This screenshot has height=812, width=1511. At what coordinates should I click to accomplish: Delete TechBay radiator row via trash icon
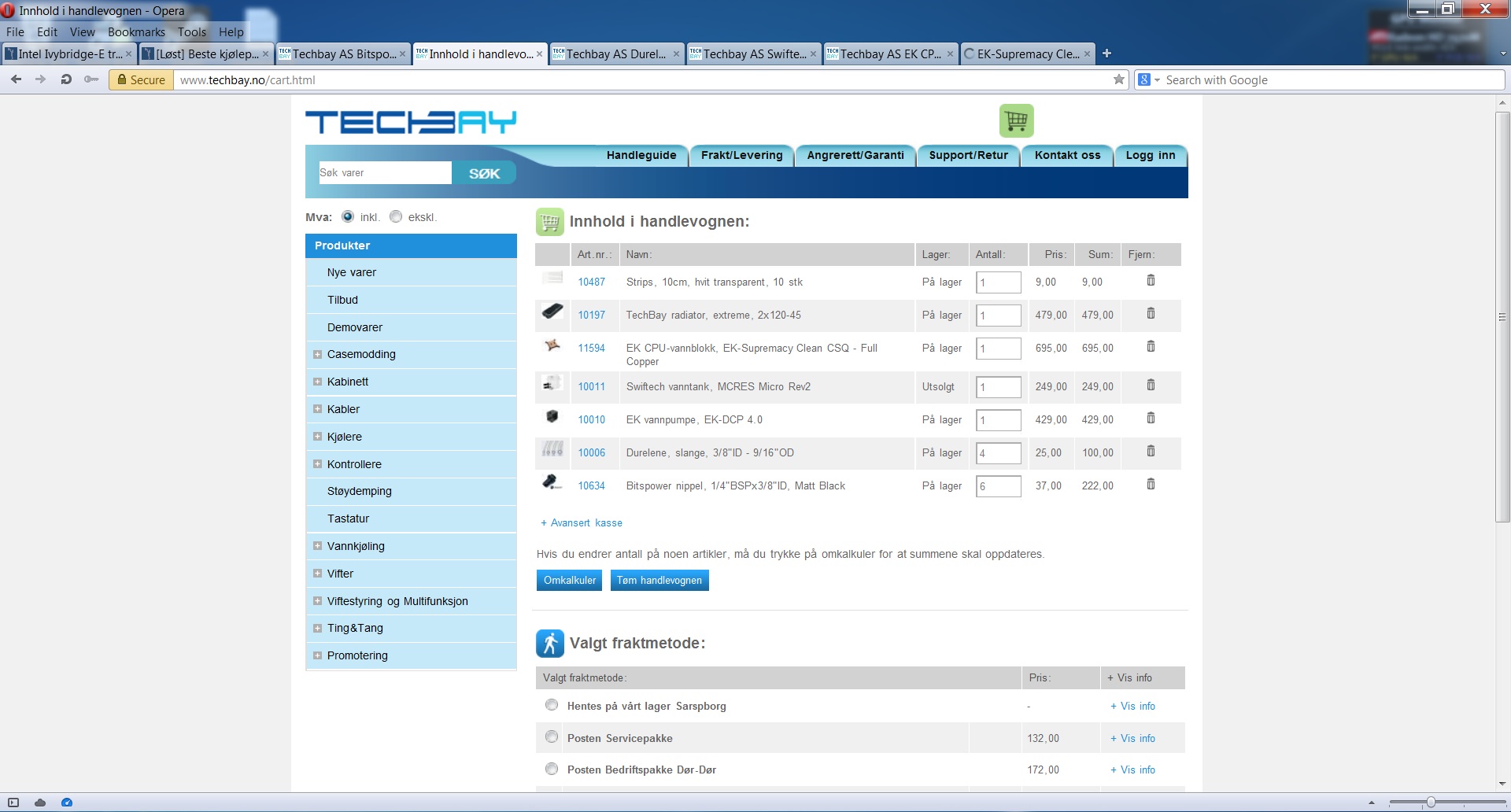pos(1151,314)
